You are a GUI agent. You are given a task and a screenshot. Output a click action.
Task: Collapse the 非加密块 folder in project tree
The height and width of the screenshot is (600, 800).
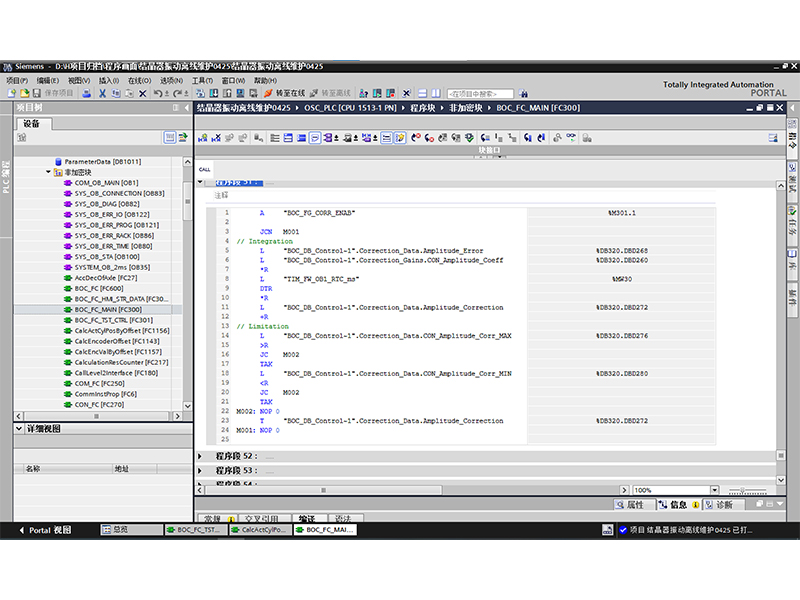click(x=48, y=172)
